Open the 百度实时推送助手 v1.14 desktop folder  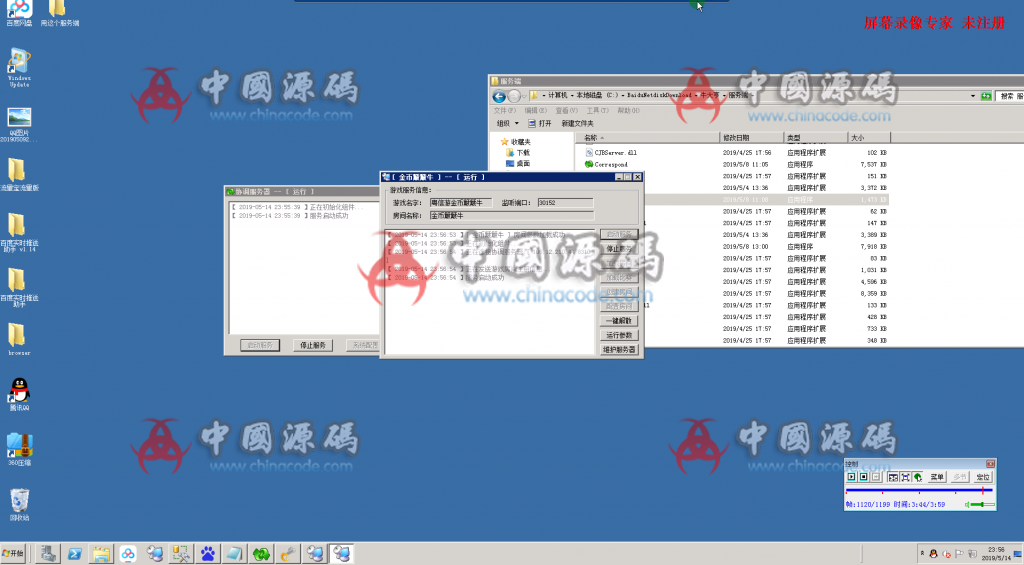point(19,232)
